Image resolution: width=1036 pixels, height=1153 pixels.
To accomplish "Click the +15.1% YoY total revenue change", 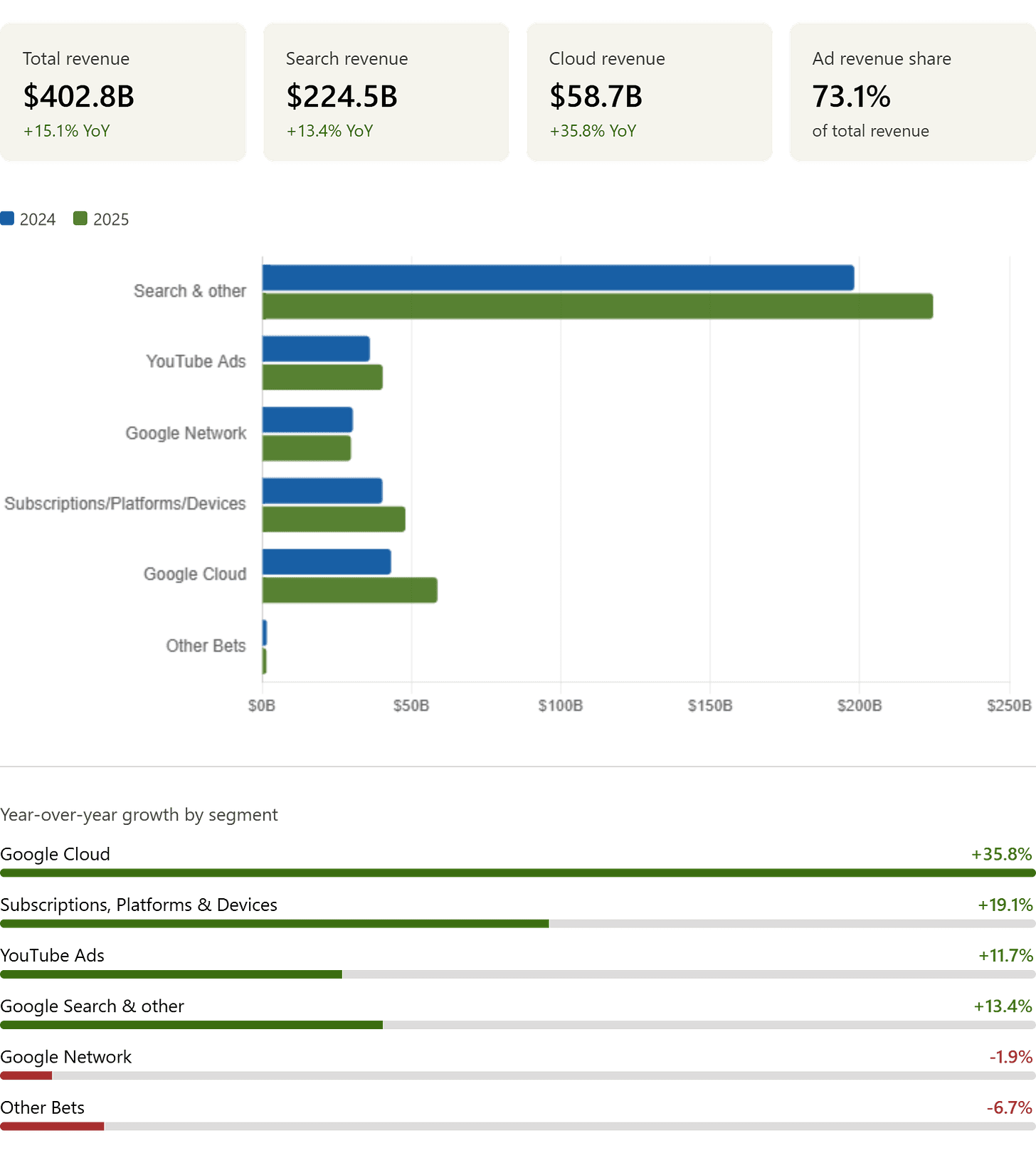I will [x=66, y=131].
